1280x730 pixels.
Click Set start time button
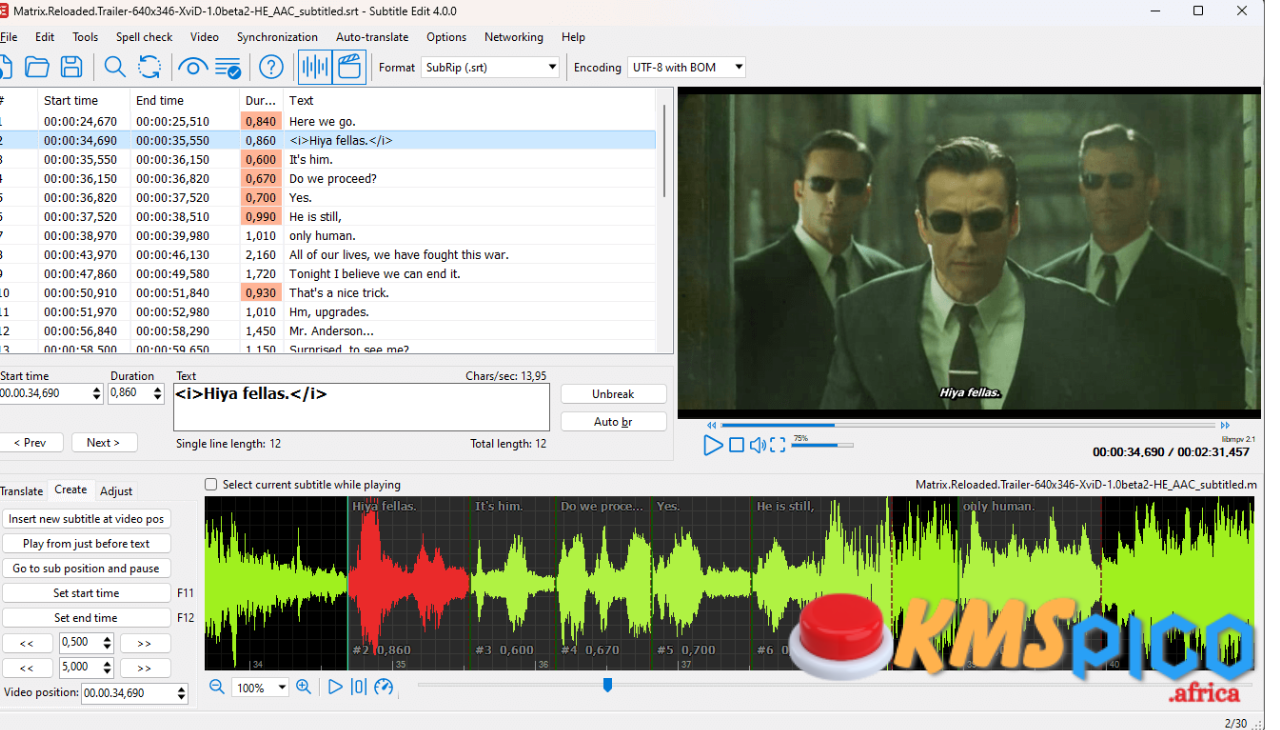(86, 593)
